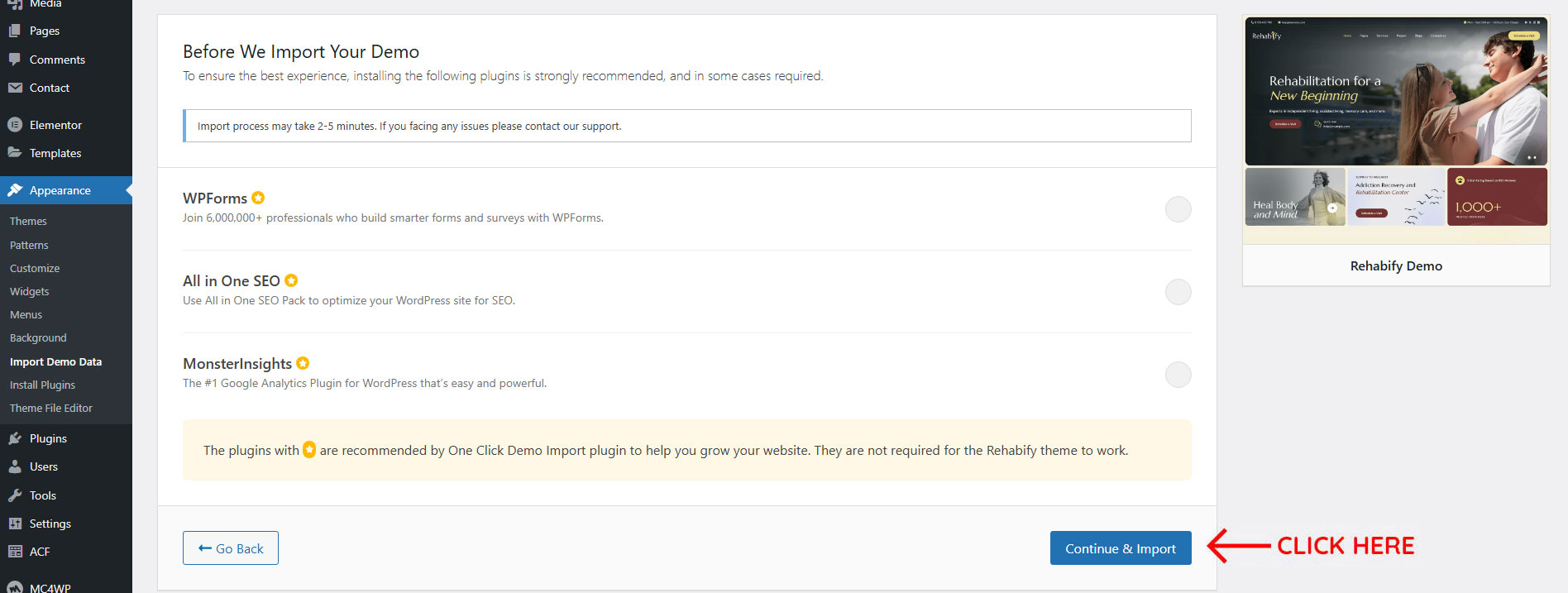Viewport: 1568px width, 593px height.
Task: Click the Contact envelope icon
Action: [x=15, y=88]
